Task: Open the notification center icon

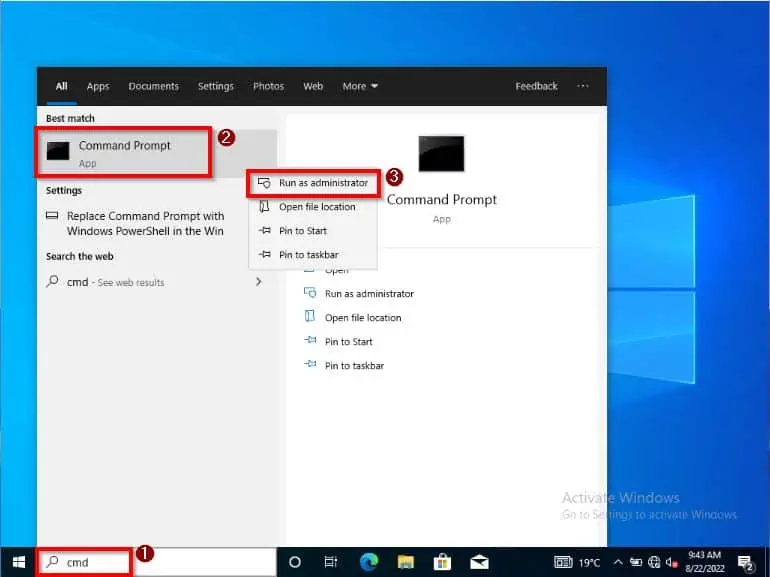Action: point(745,563)
